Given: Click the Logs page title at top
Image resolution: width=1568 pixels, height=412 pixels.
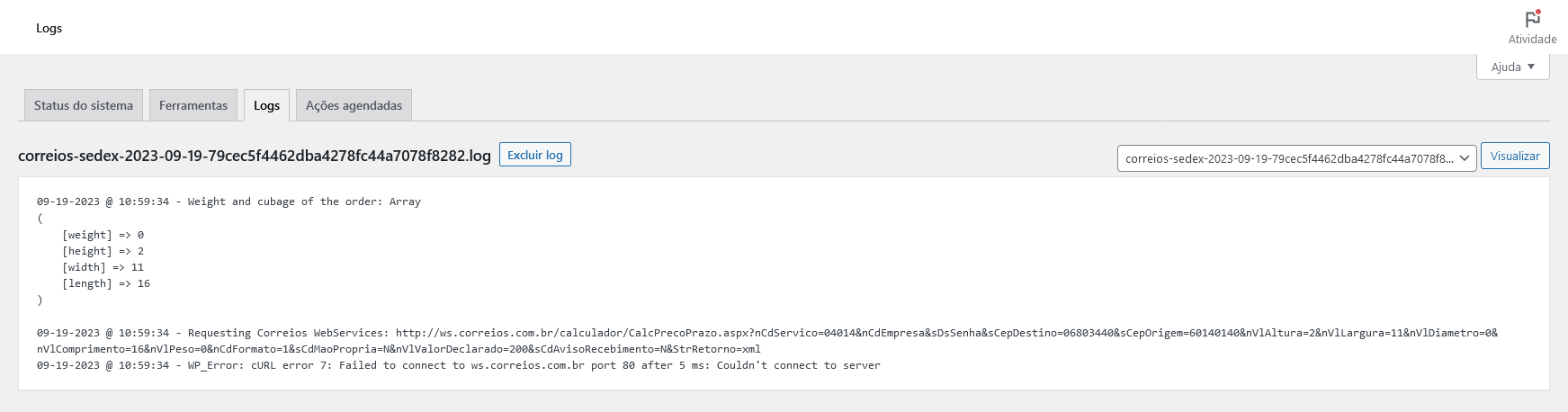Looking at the screenshot, I should tap(49, 28).
